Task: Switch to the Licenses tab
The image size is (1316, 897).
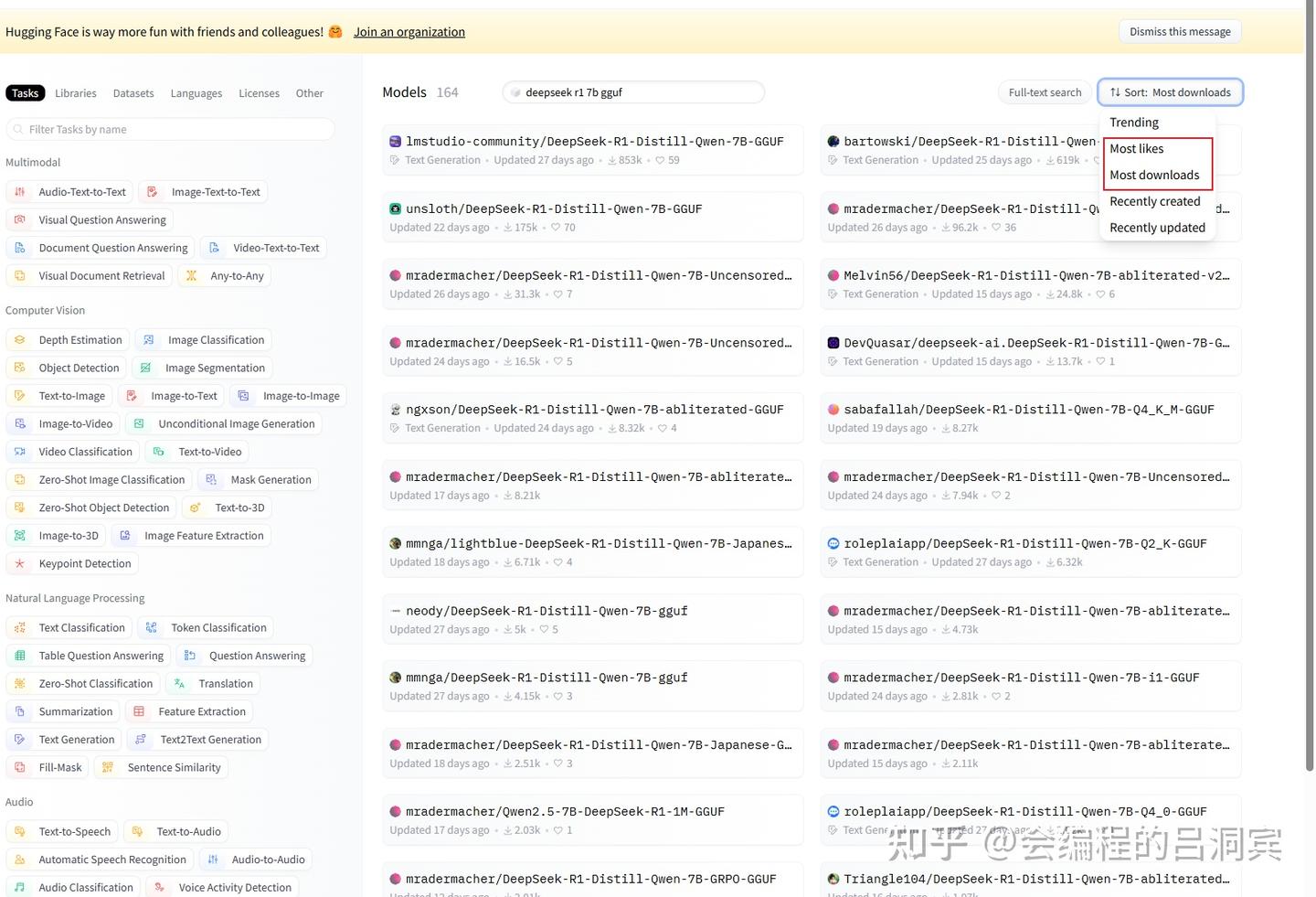Action: (260, 93)
